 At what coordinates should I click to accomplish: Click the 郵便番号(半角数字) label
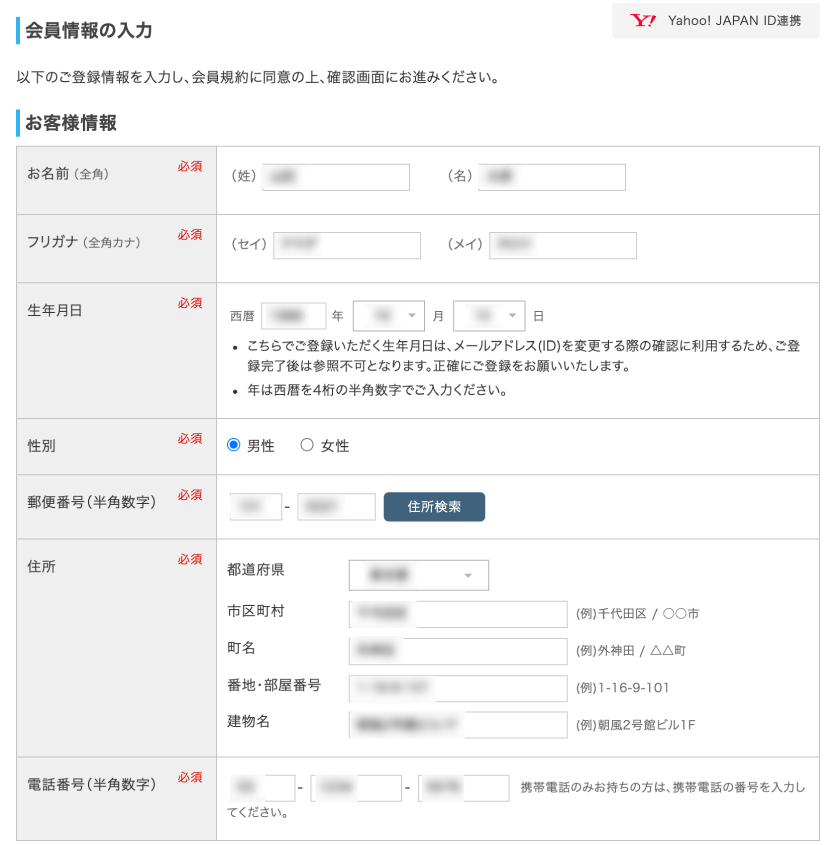(92, 502)
